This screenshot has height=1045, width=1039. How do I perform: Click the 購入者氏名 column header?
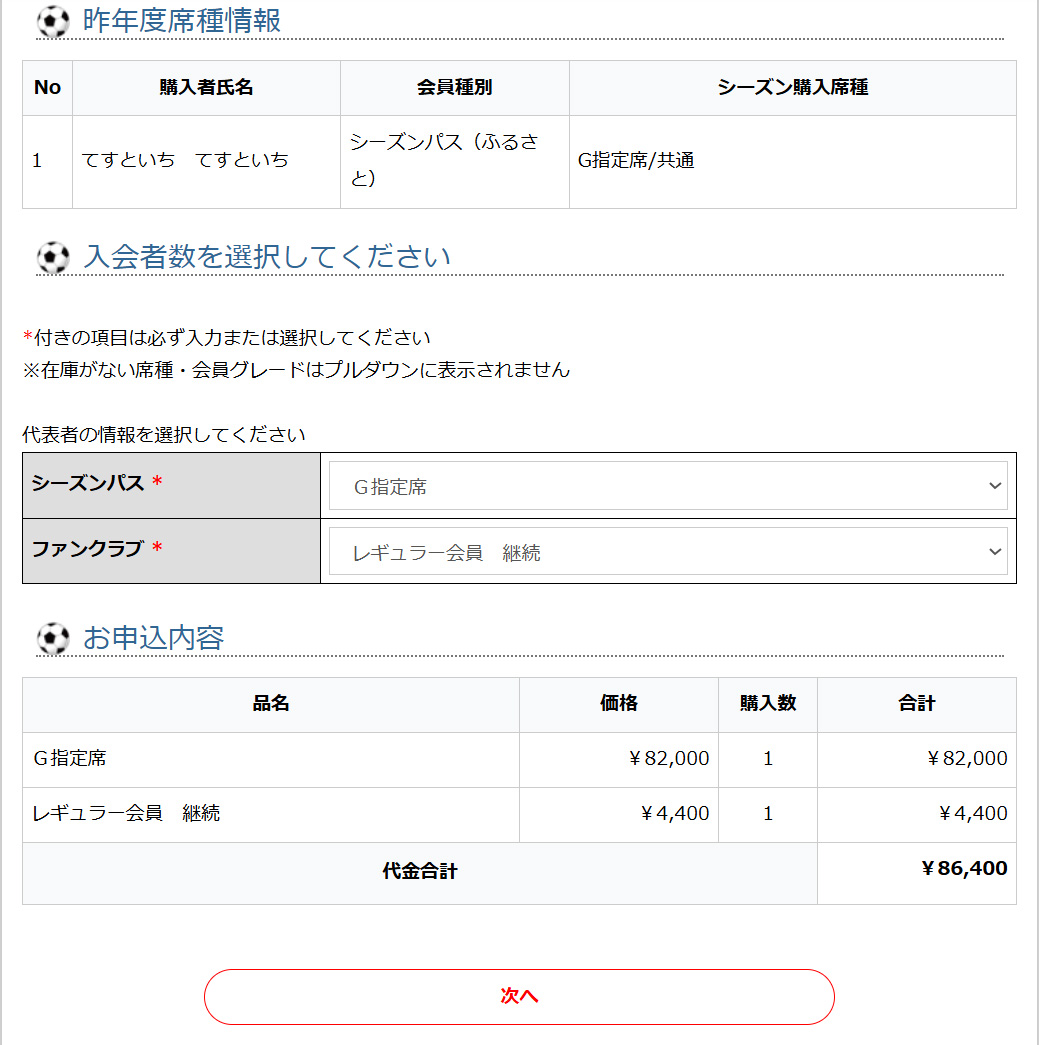coord(206,88)
